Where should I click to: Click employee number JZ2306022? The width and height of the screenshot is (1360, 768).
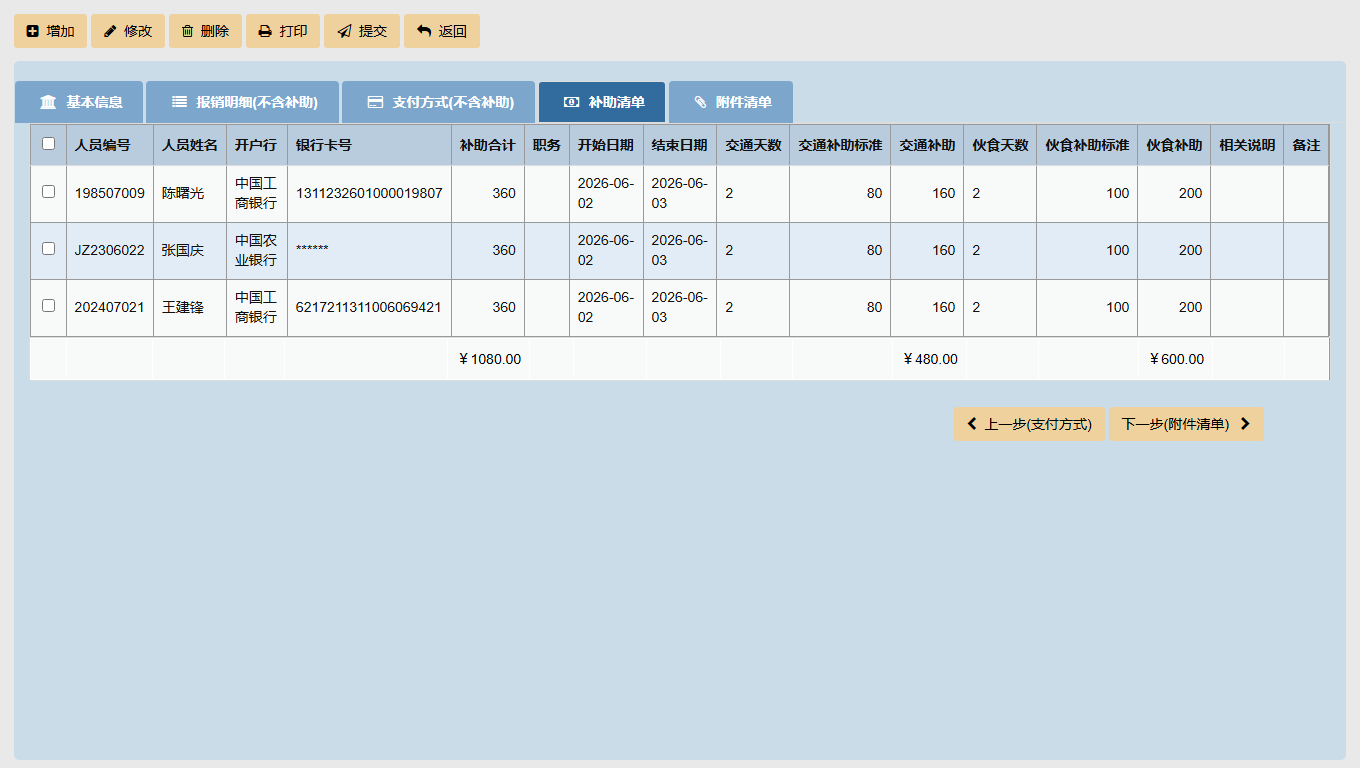(x=109, y=250)
